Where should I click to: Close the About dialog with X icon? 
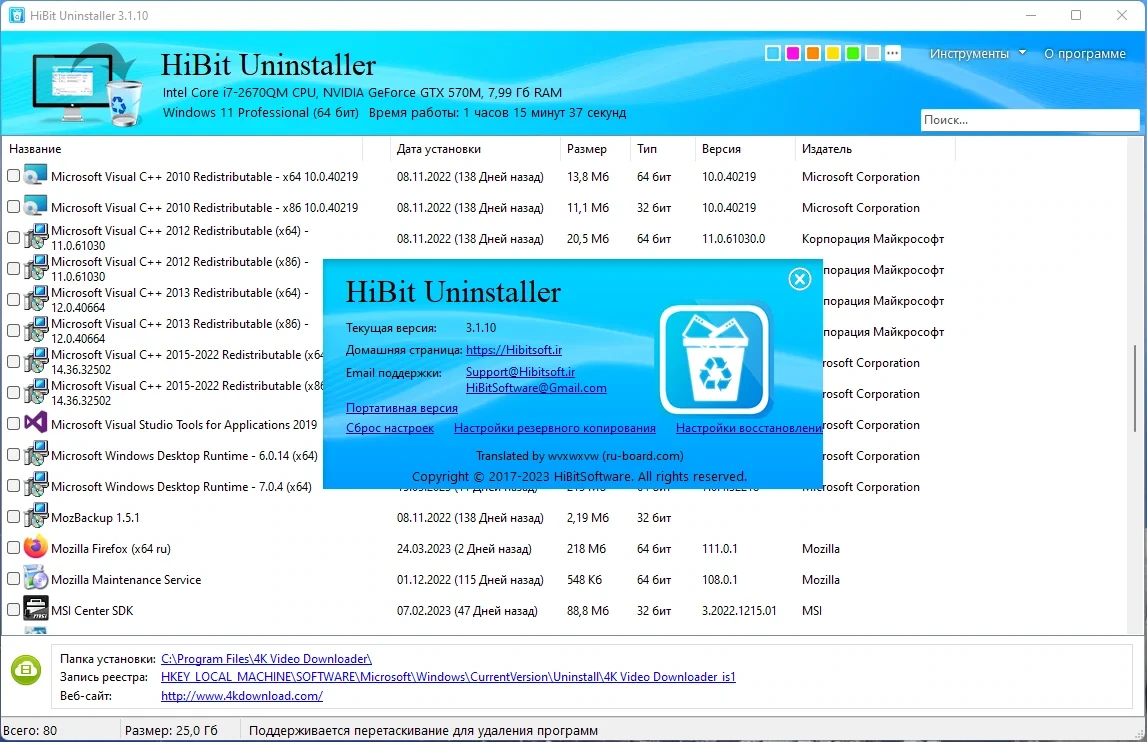(800, 279)
